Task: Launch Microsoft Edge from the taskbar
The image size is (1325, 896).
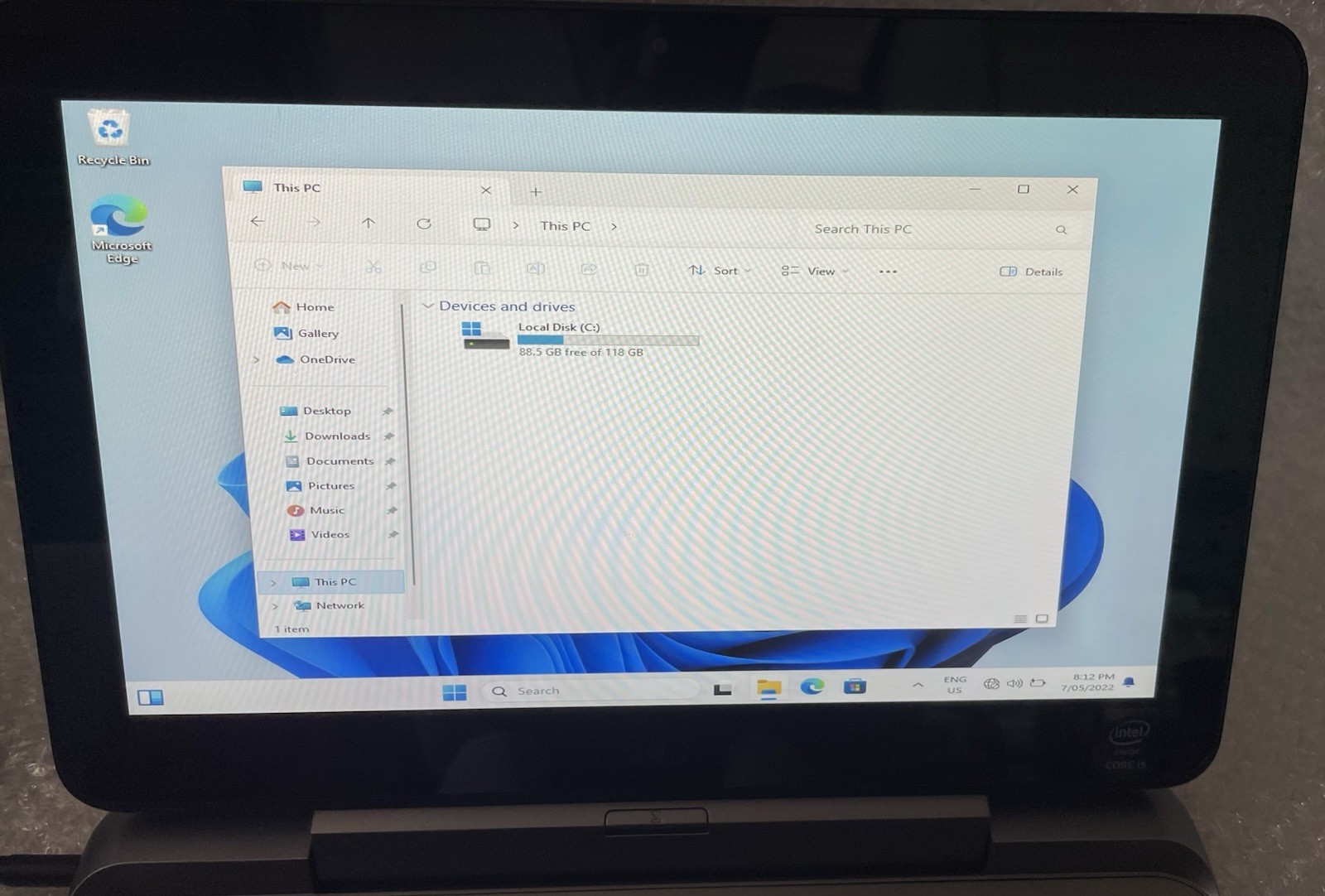Action: (812, 686)
